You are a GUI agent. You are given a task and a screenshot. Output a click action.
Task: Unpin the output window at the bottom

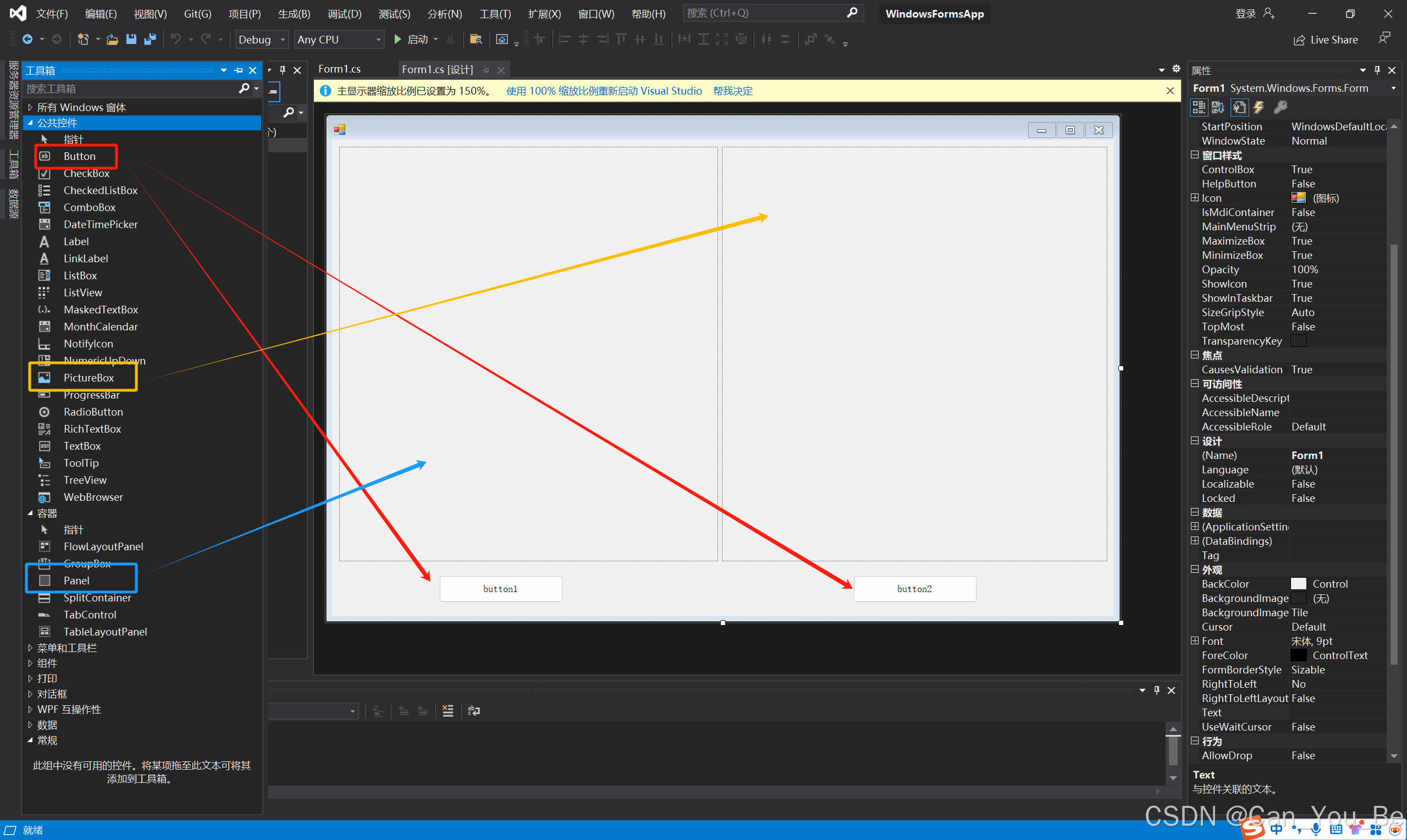(1156, 690)
